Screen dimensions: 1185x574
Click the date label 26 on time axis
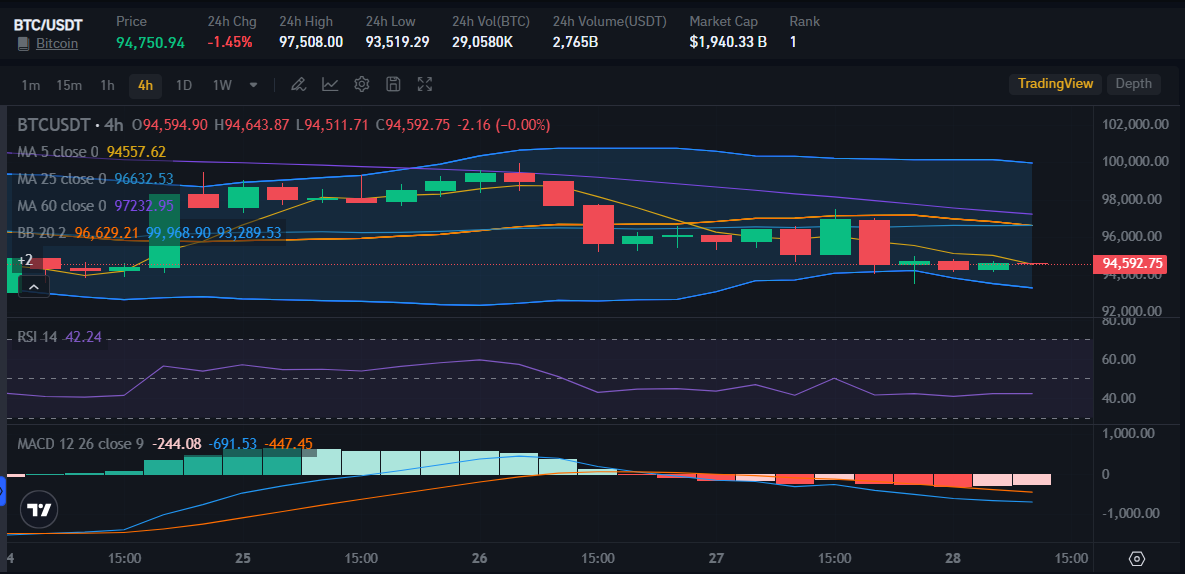[480, 559]
